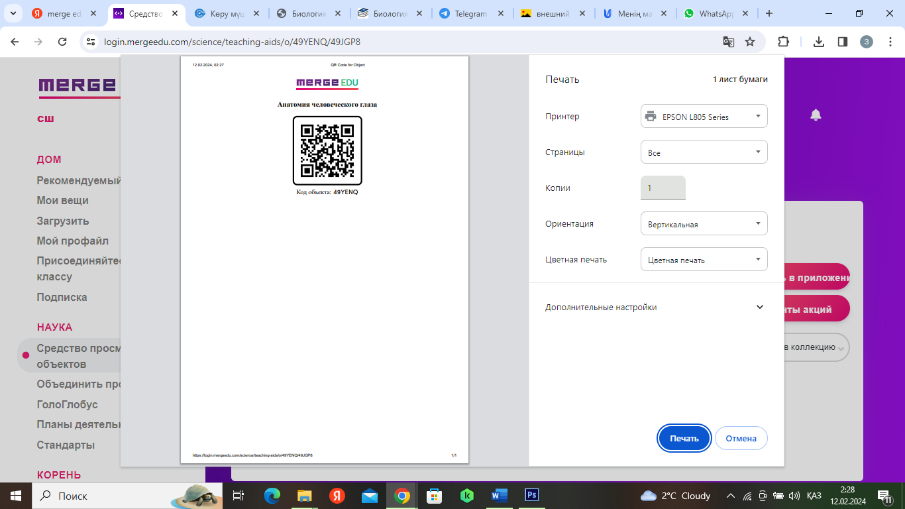Open the Mail app on taskbar

pos(369,496)
